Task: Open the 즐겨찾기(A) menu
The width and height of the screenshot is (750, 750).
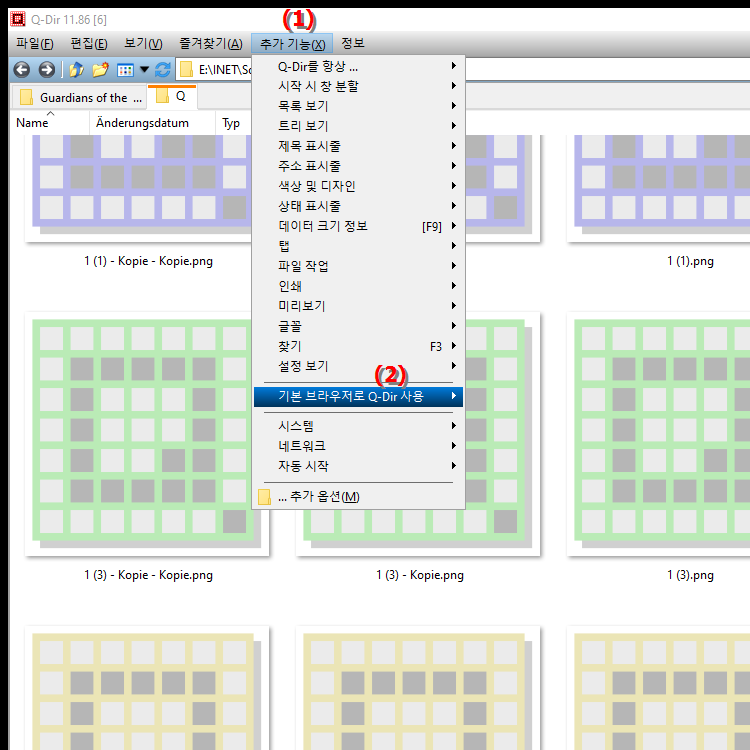Action: pyautogui.click(x=210, y=44)
